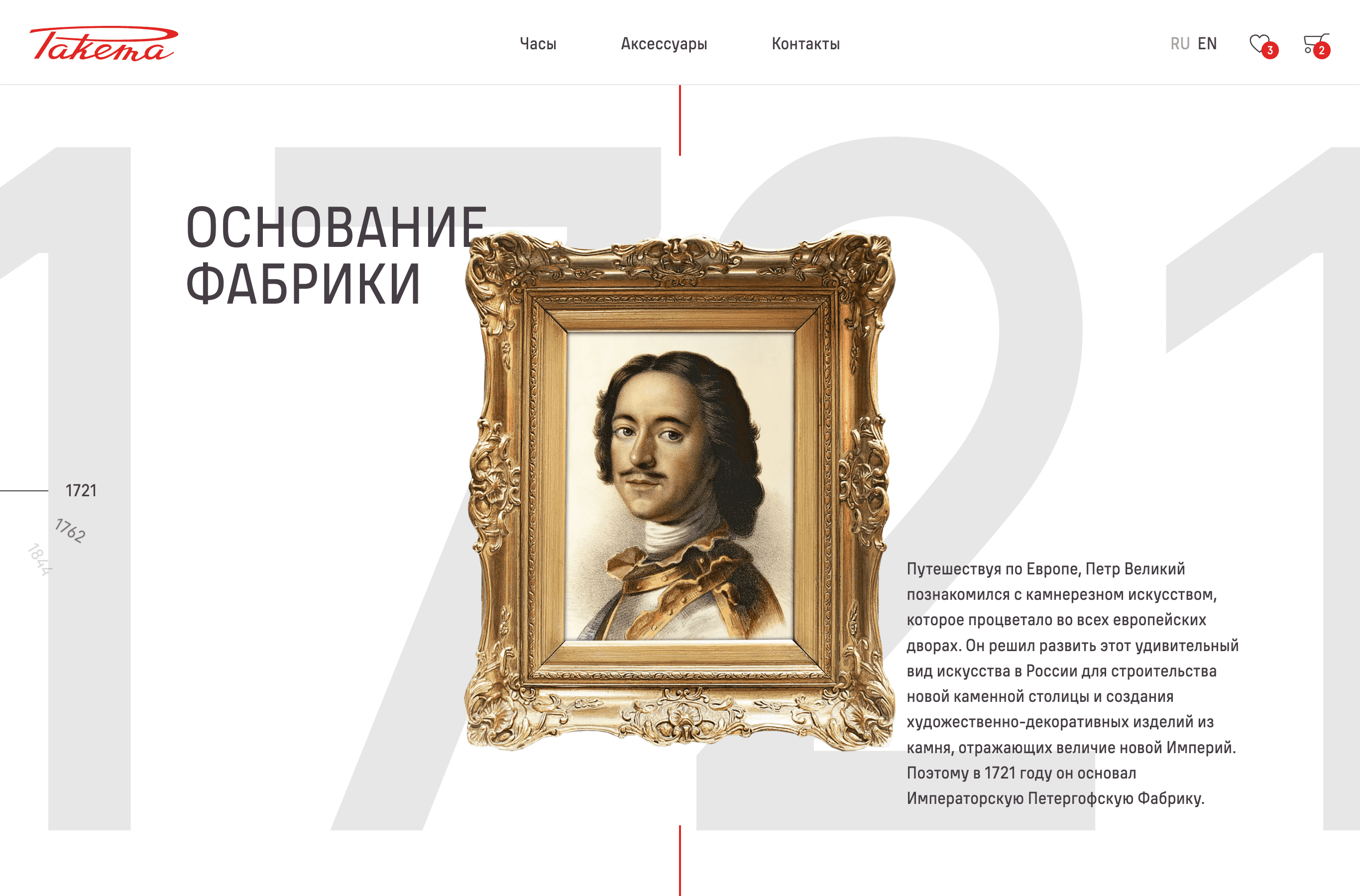The width and height of the screenshot is (1360, 896).
Task: Switch language to EN
Action: (x=1208, y=44)
